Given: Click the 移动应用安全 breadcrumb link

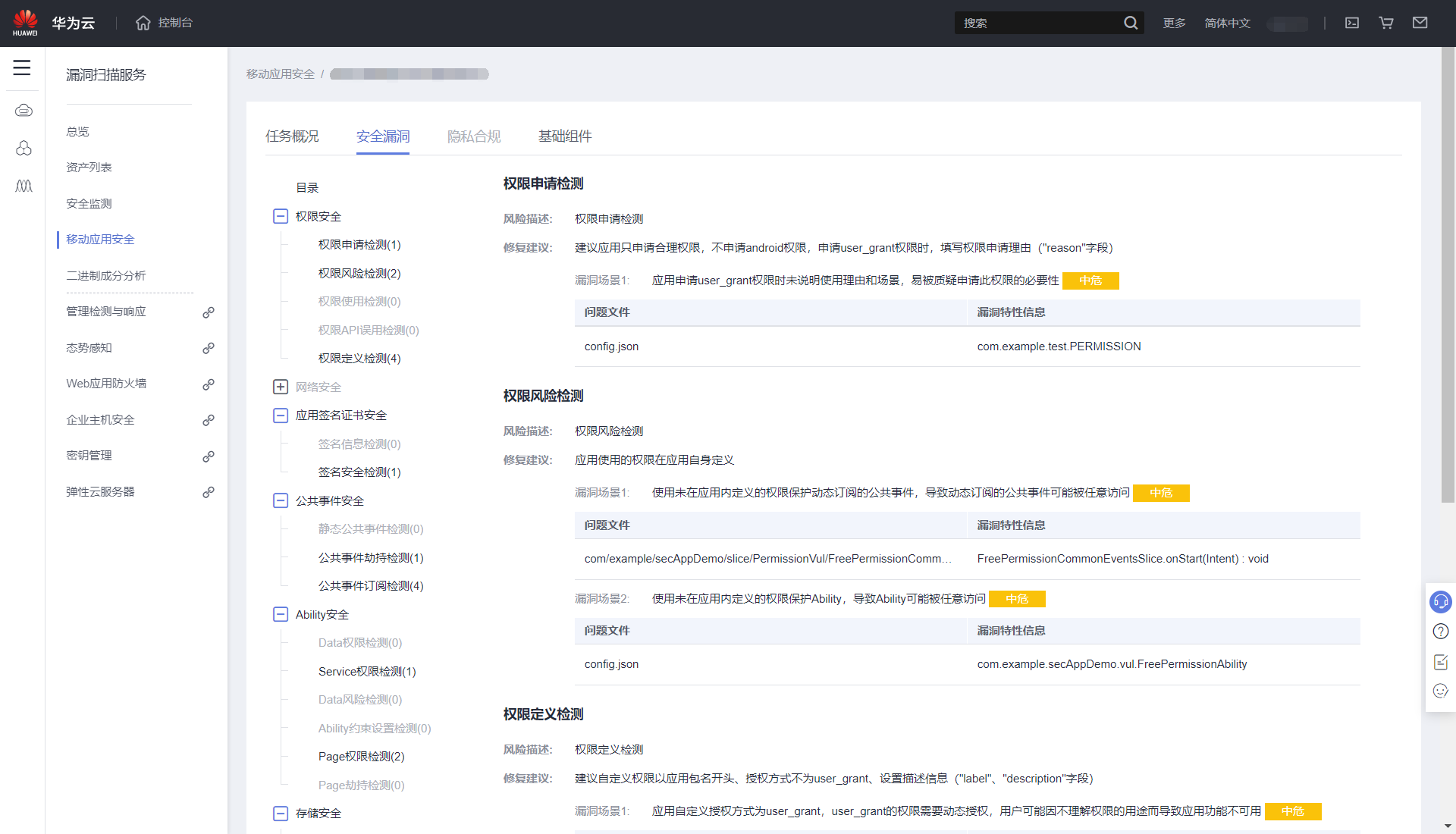Looking at the screenshot, I should coord(280,74).
